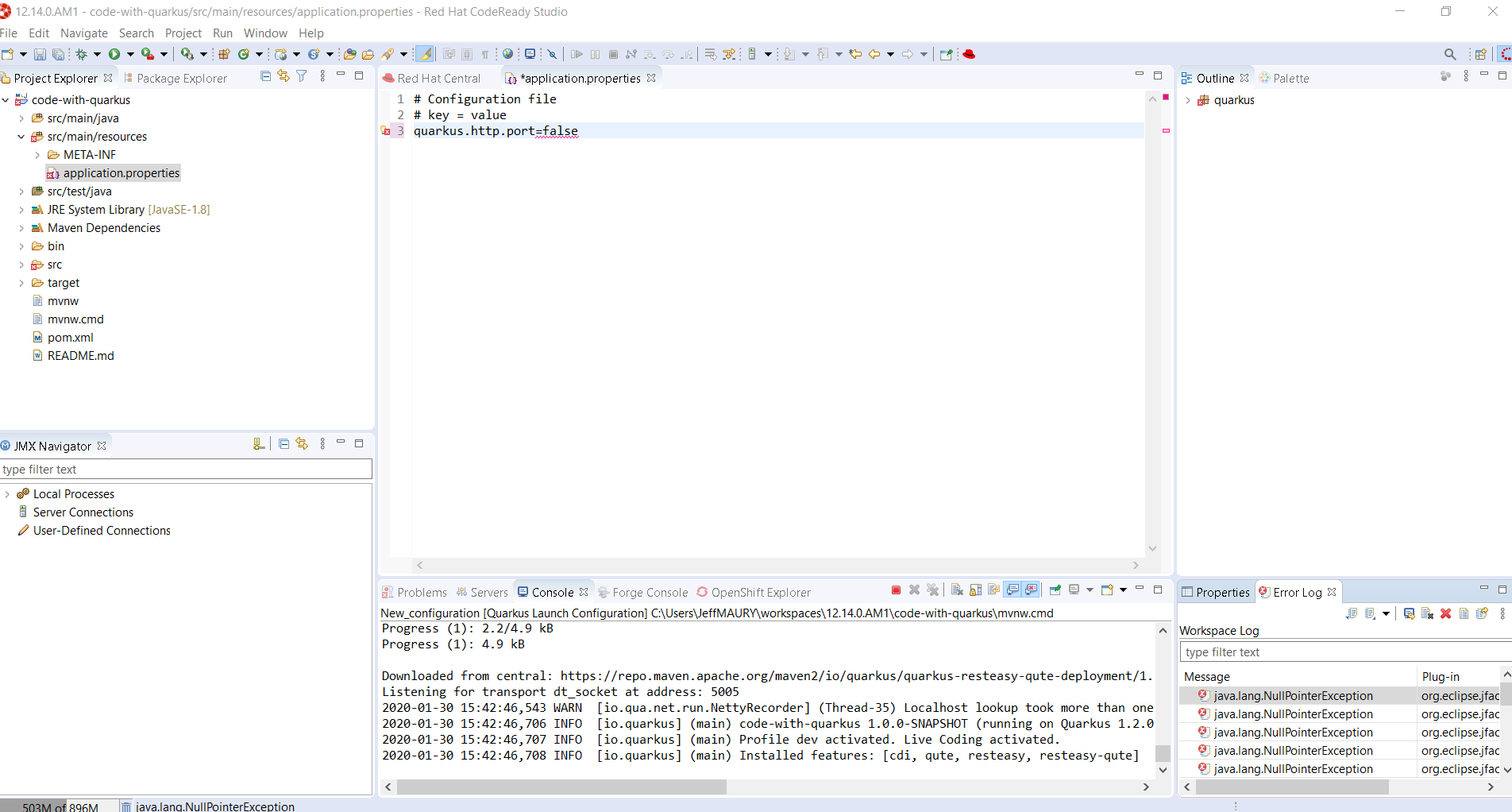Click the Console horizontal scrollbar thumb

[561, 787]
